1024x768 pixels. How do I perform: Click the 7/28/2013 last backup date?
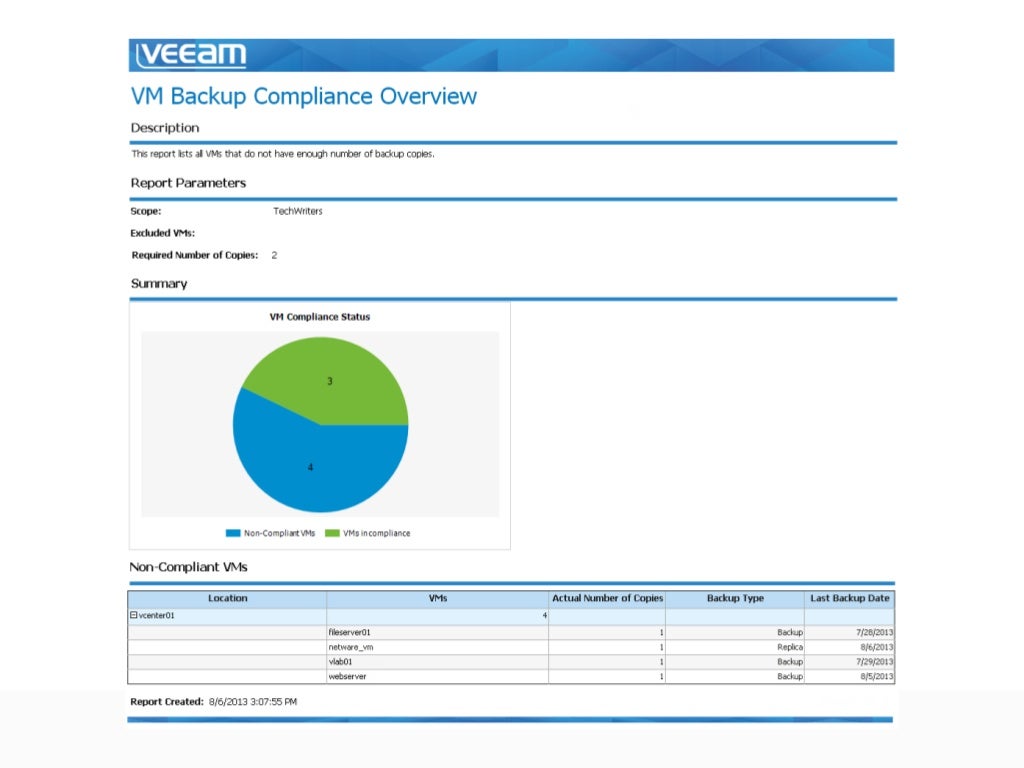click(x=874, y=632)
